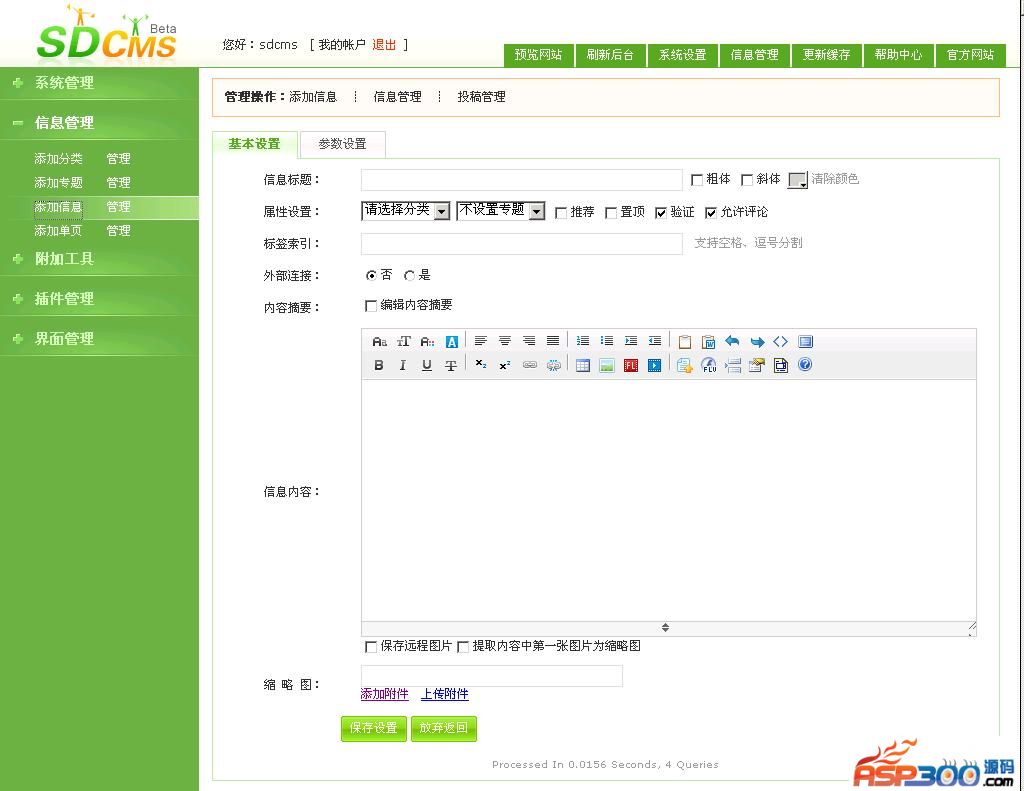The height and width of the screenshot is (791, 1024).
Task: Apply superscript formatting
Action: pyautogui.click(x=505, y=366)
